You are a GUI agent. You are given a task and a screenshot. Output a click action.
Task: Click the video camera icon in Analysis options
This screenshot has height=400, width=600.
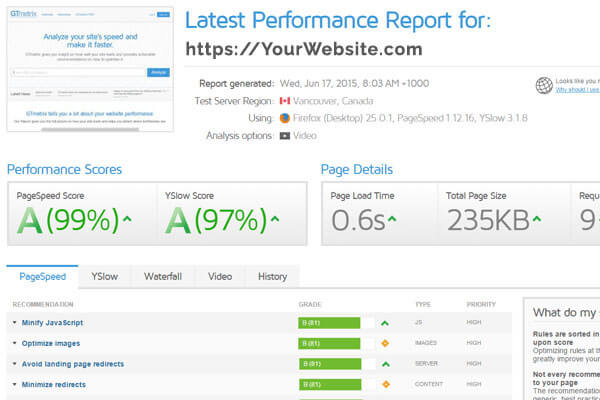(285, 136)
